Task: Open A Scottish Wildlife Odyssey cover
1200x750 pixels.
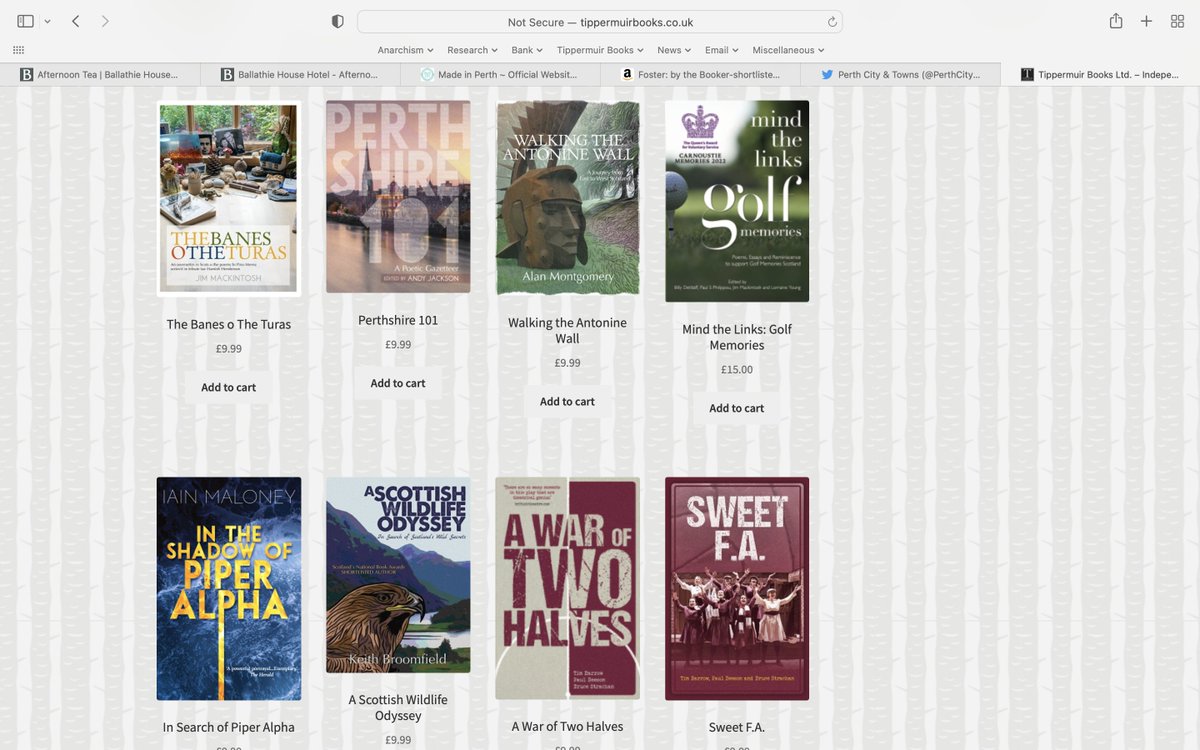Action: point(398,575)
